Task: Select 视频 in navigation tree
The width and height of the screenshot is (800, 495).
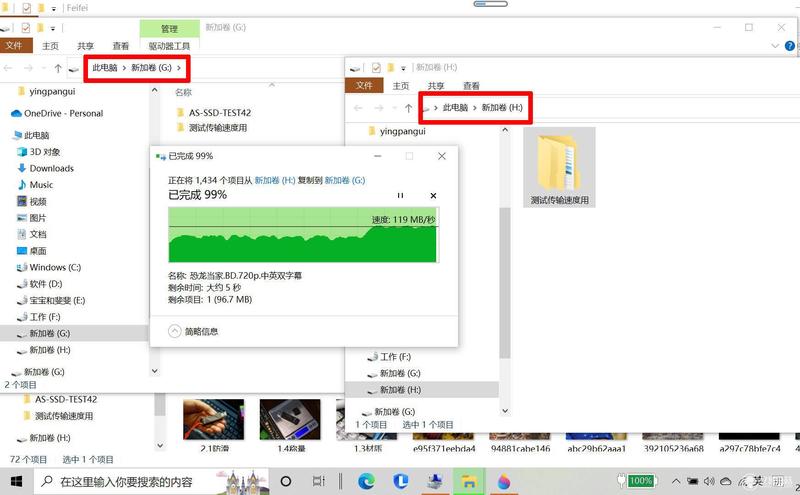Action: tap(32, 201)
